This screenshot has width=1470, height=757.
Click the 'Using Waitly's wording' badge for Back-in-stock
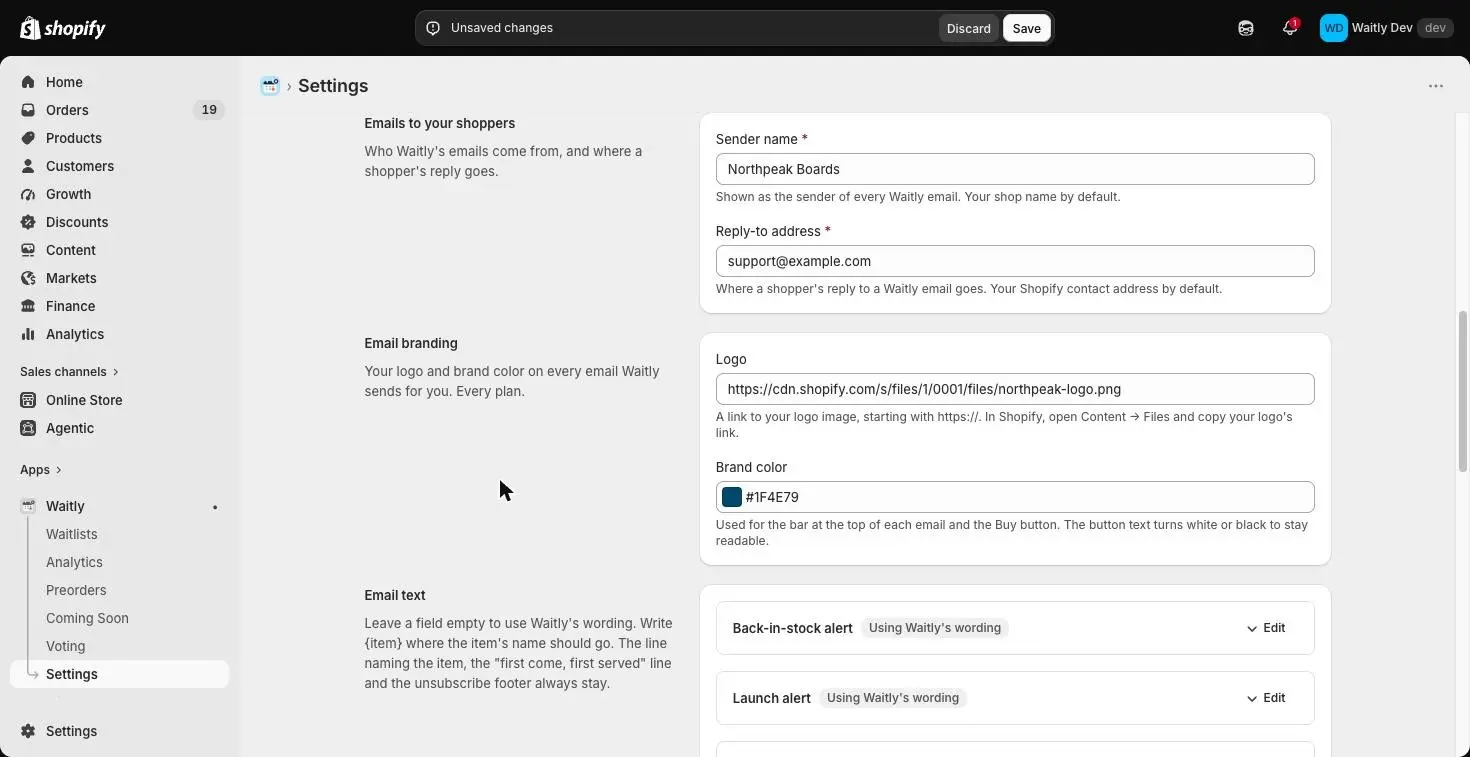point(935,628)
